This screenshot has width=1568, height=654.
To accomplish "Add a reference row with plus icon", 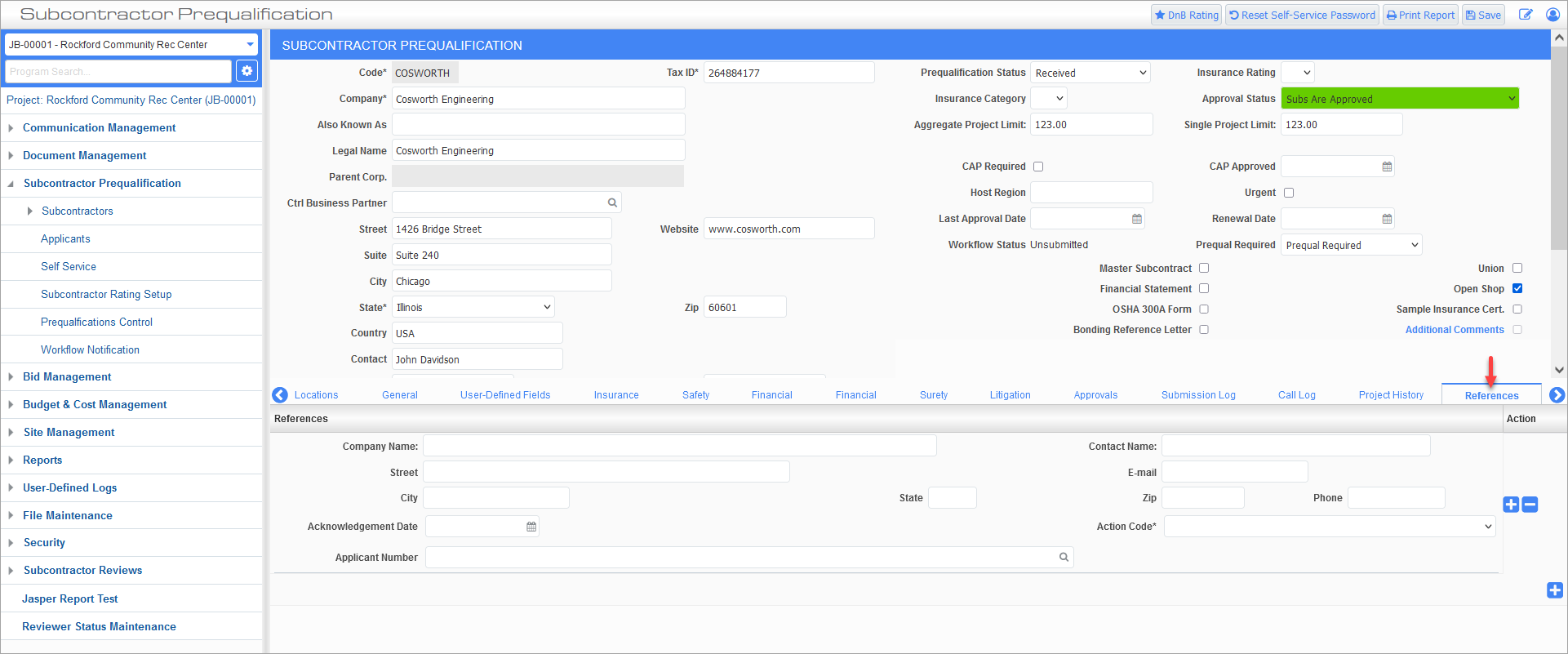I will pyautogui.click(x=1511, y=505).
